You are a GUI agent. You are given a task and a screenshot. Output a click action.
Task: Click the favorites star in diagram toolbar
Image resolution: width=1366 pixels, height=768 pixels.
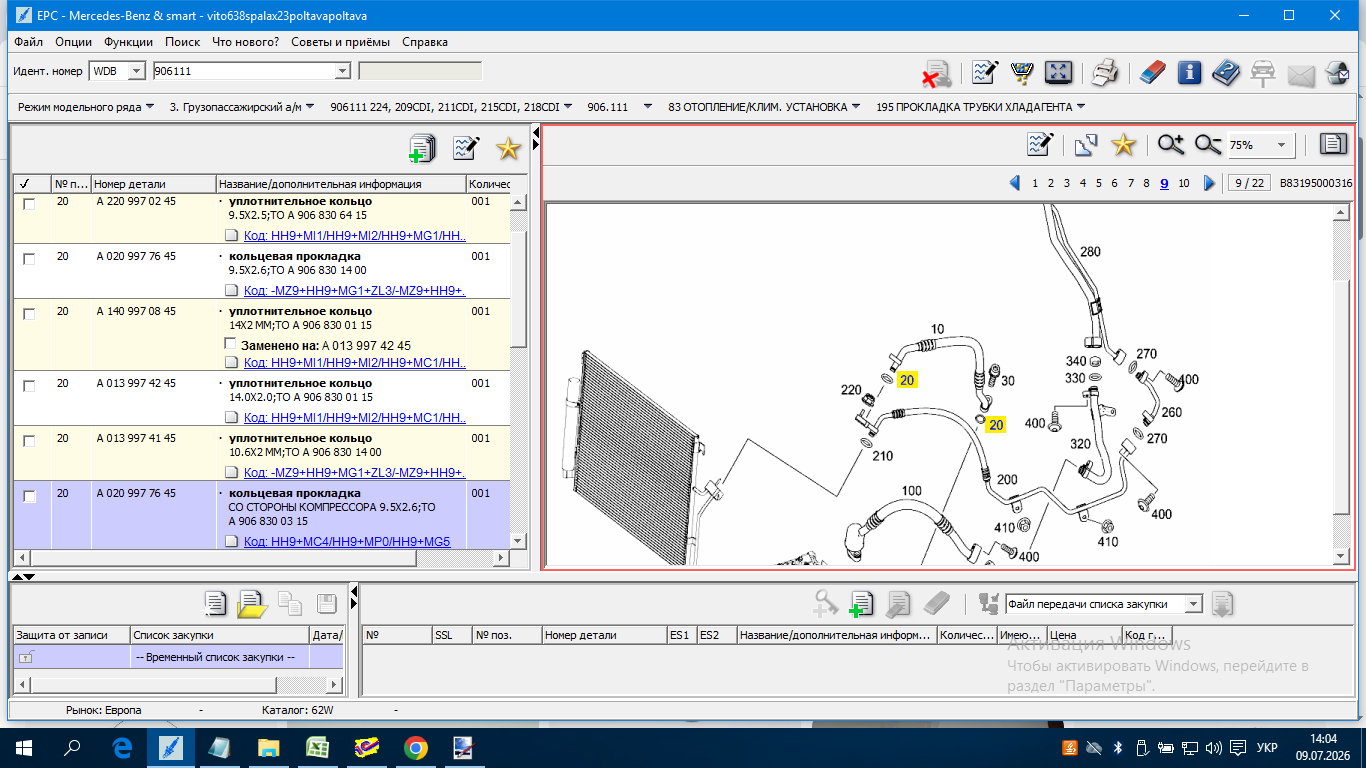click(x=1124, y=145)
